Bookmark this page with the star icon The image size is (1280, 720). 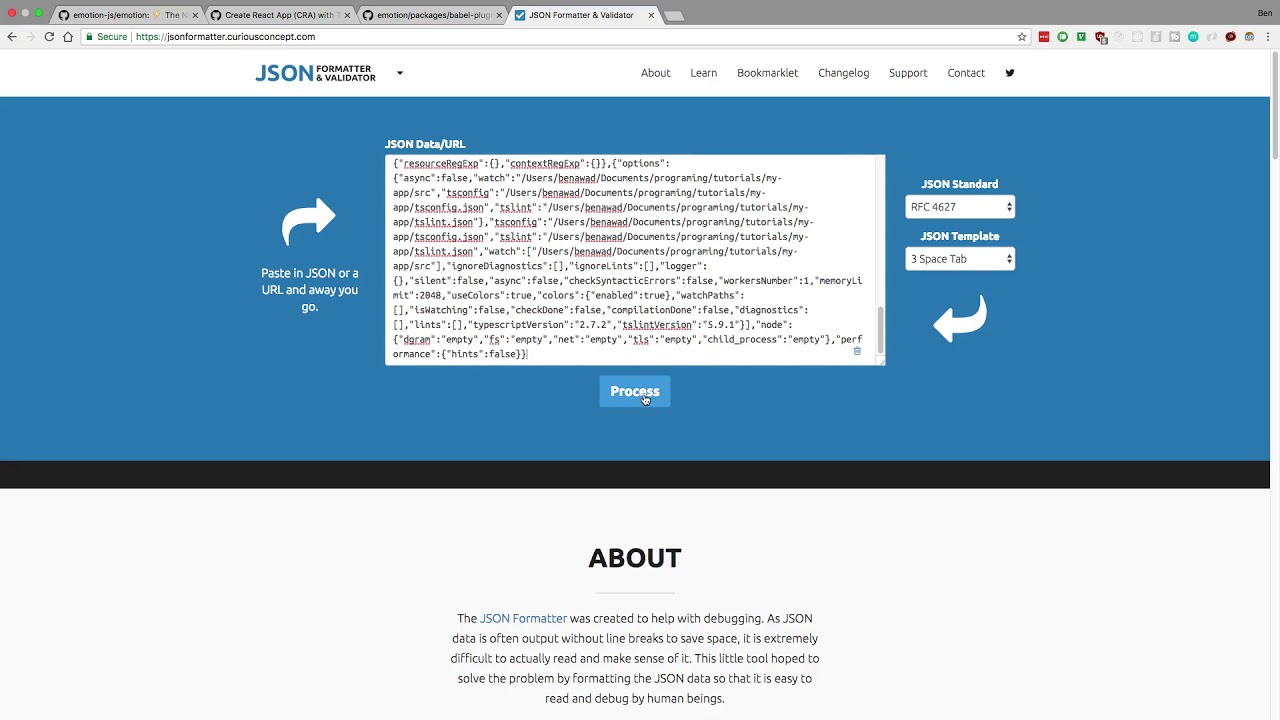pyautogui.click(x=1022, y=37)
